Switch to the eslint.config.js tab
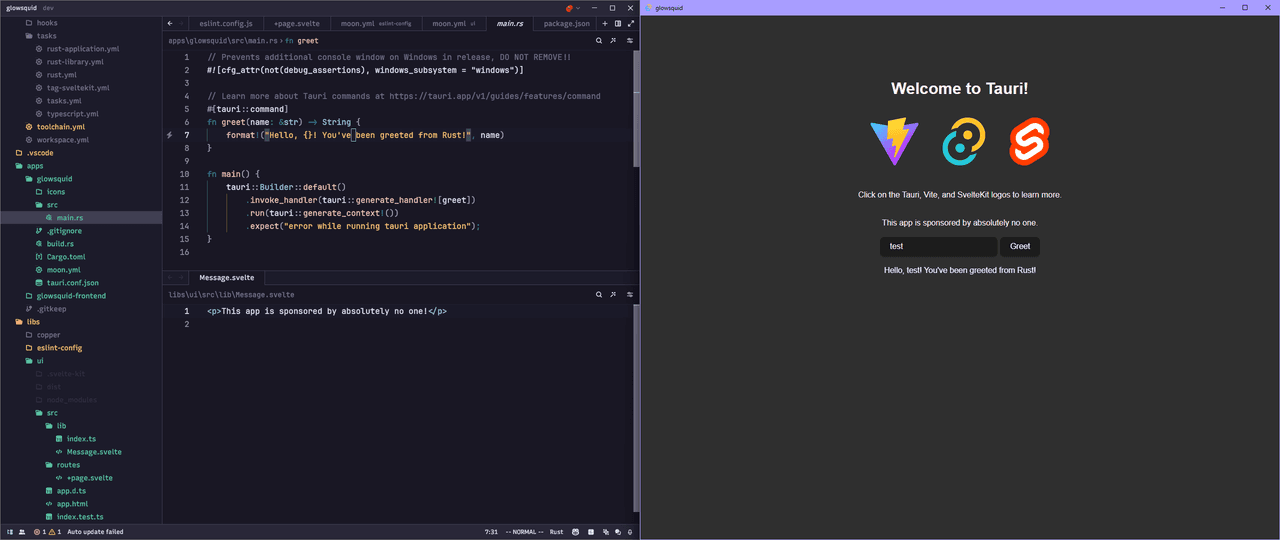The width and height of the screenshot is (1280, 540). [225, 23]
